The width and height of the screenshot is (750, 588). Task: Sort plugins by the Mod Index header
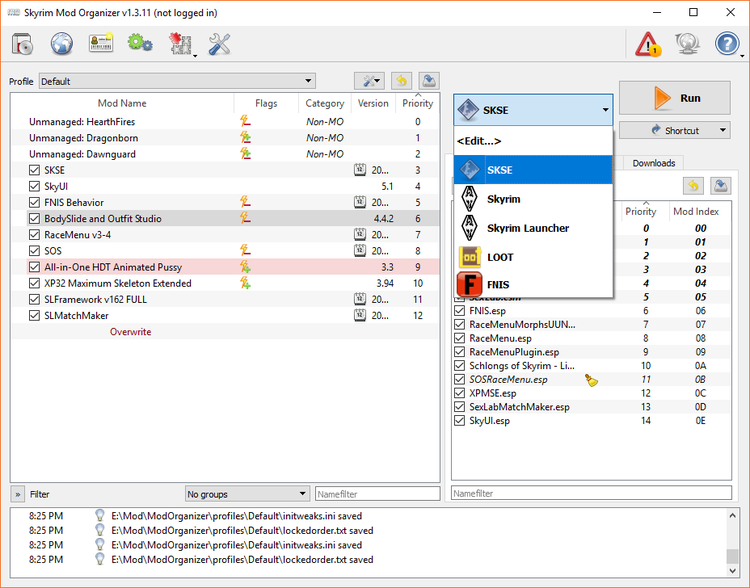point(695,211)
